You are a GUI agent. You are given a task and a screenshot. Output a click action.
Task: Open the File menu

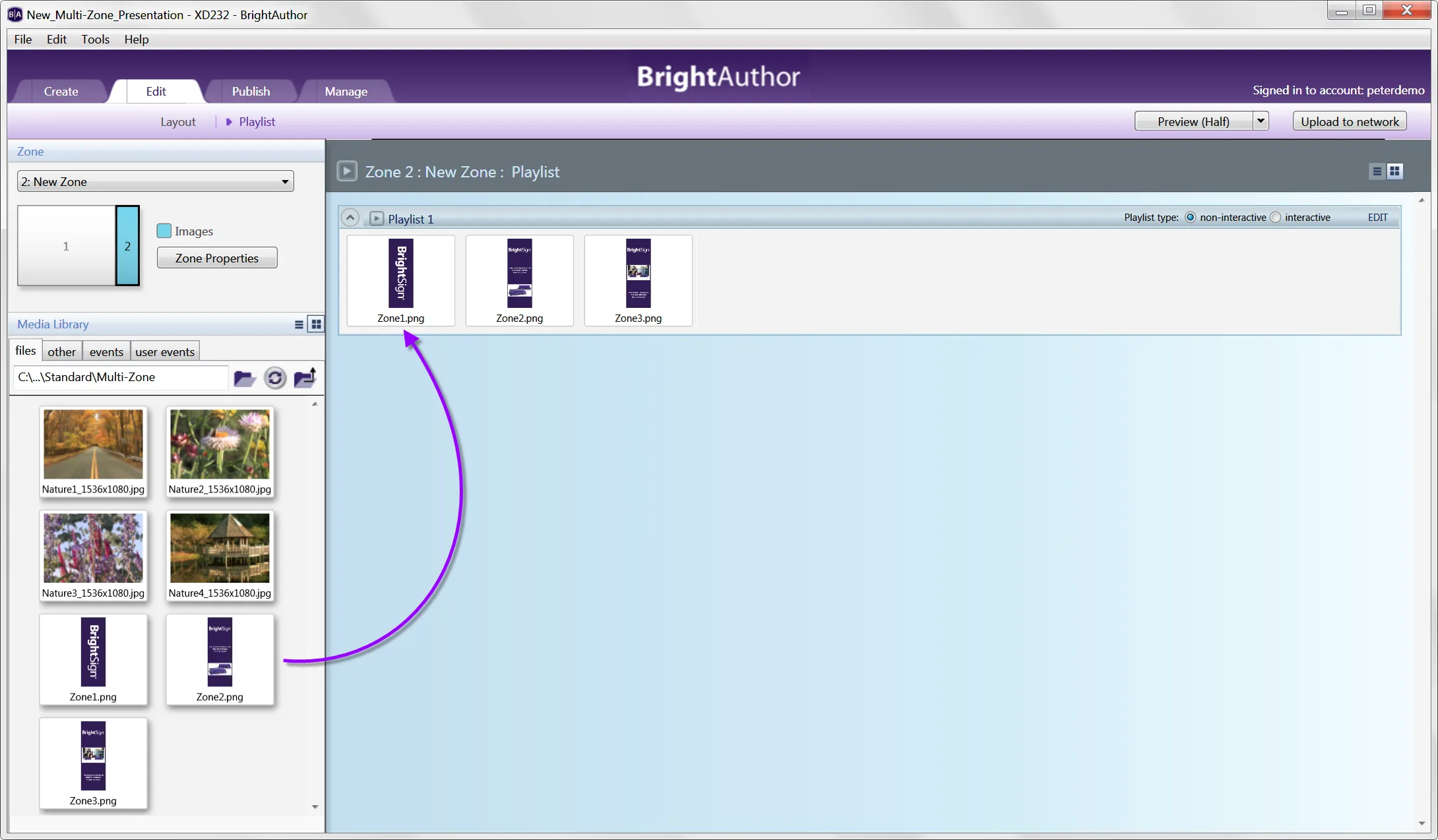[x=23, y=40]
